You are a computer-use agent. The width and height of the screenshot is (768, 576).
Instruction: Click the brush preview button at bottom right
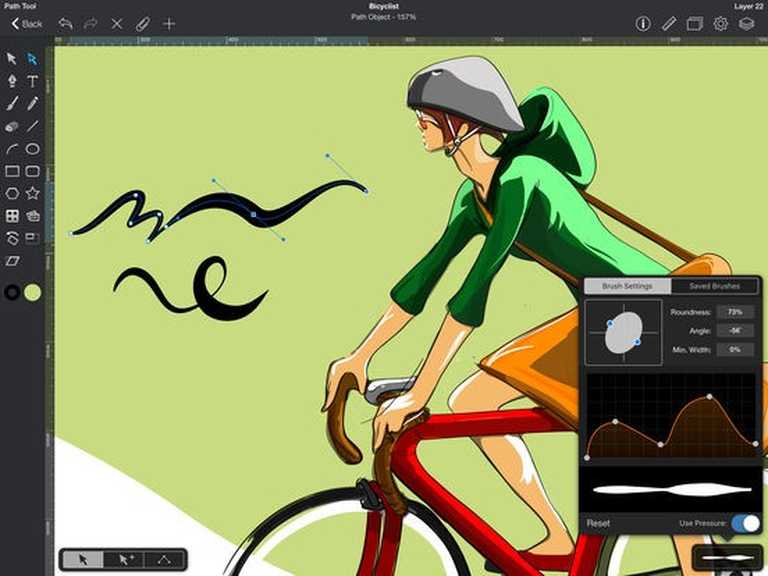727,557
